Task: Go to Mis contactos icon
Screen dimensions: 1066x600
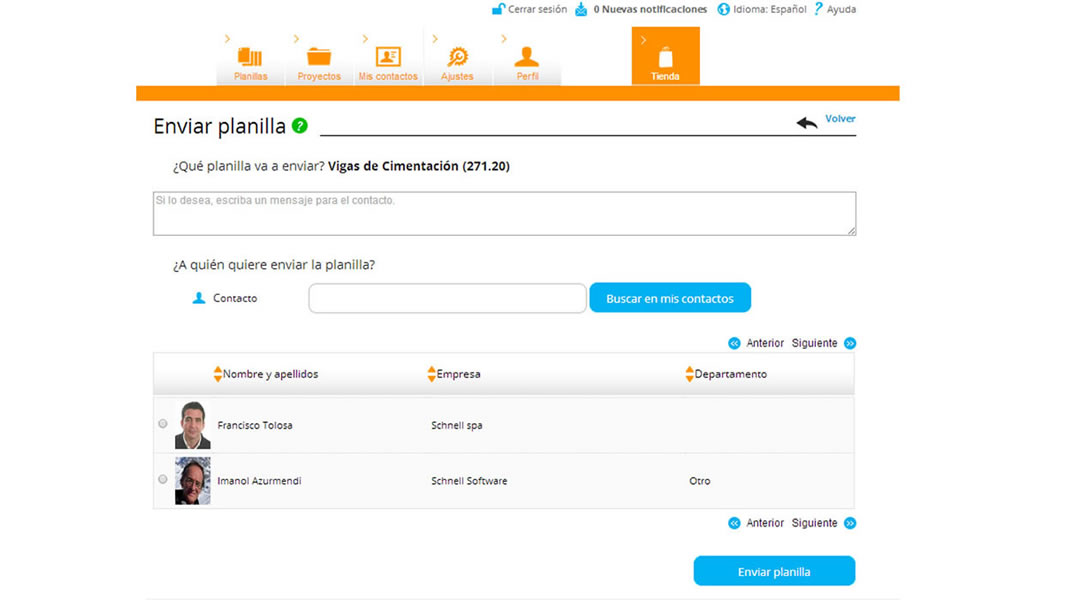Action: [388, 57]
